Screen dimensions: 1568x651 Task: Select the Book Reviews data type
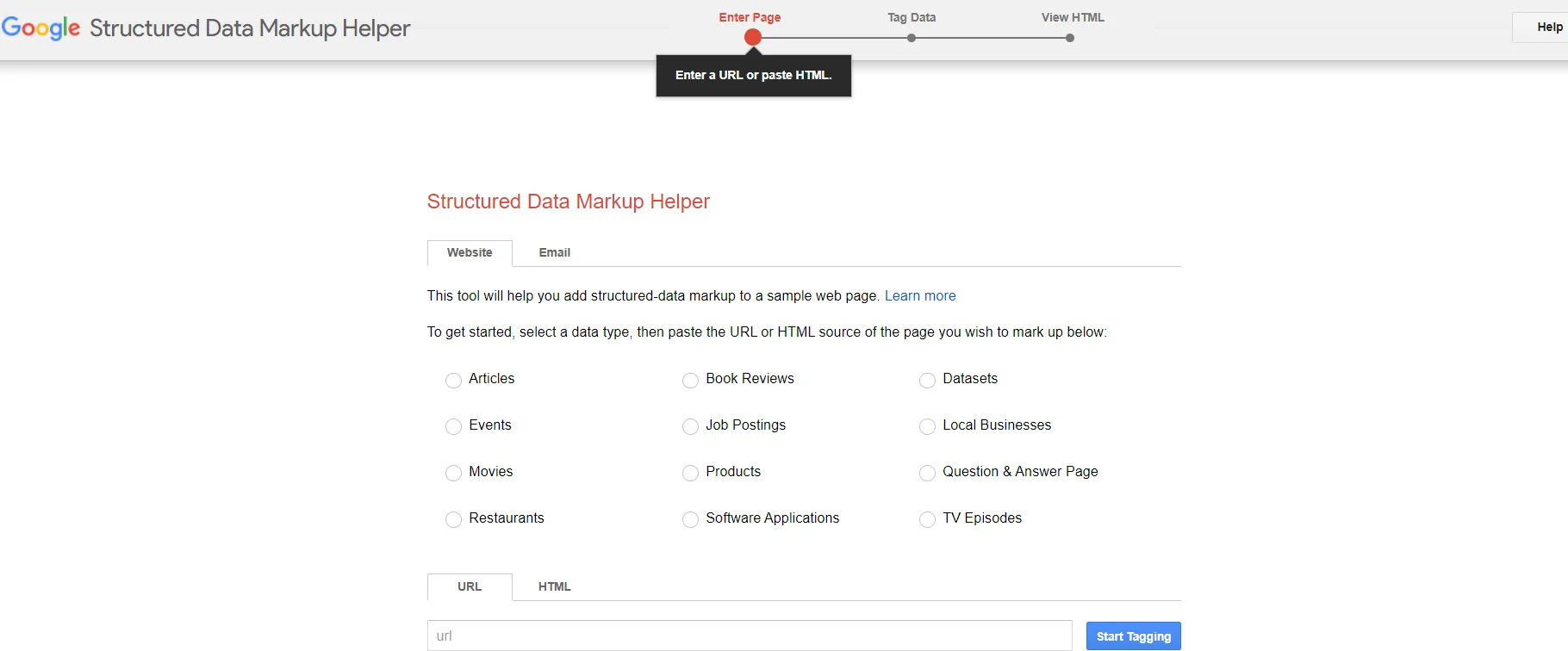click(690, 380)
